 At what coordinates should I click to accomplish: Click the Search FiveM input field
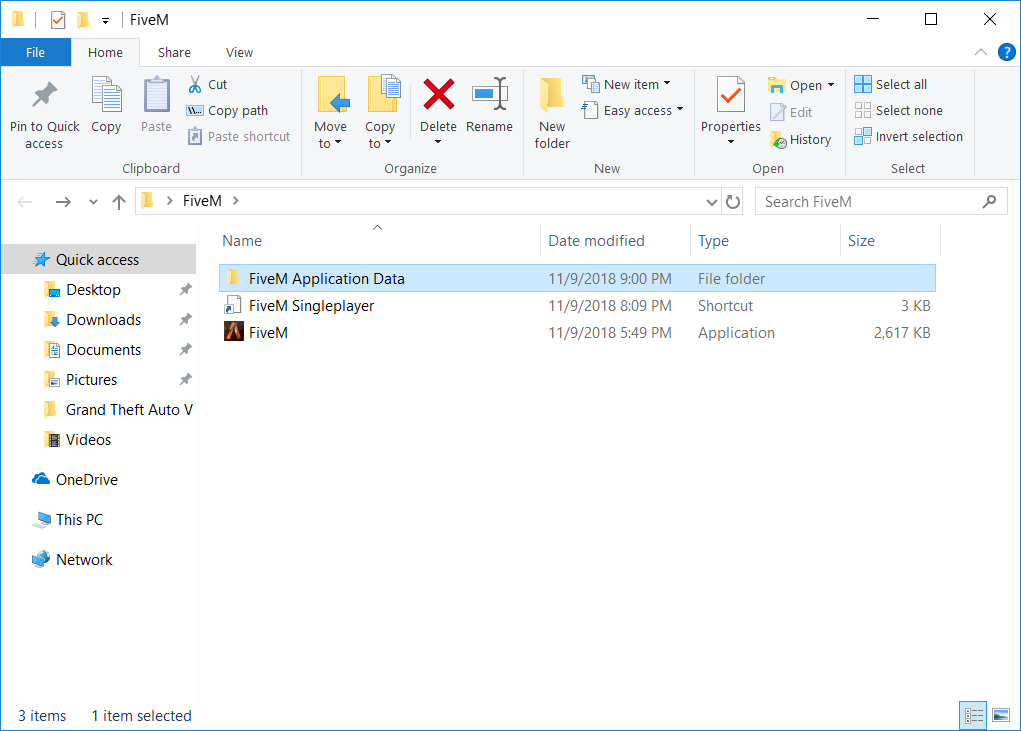pyautogui.click(x=868, y=201)
